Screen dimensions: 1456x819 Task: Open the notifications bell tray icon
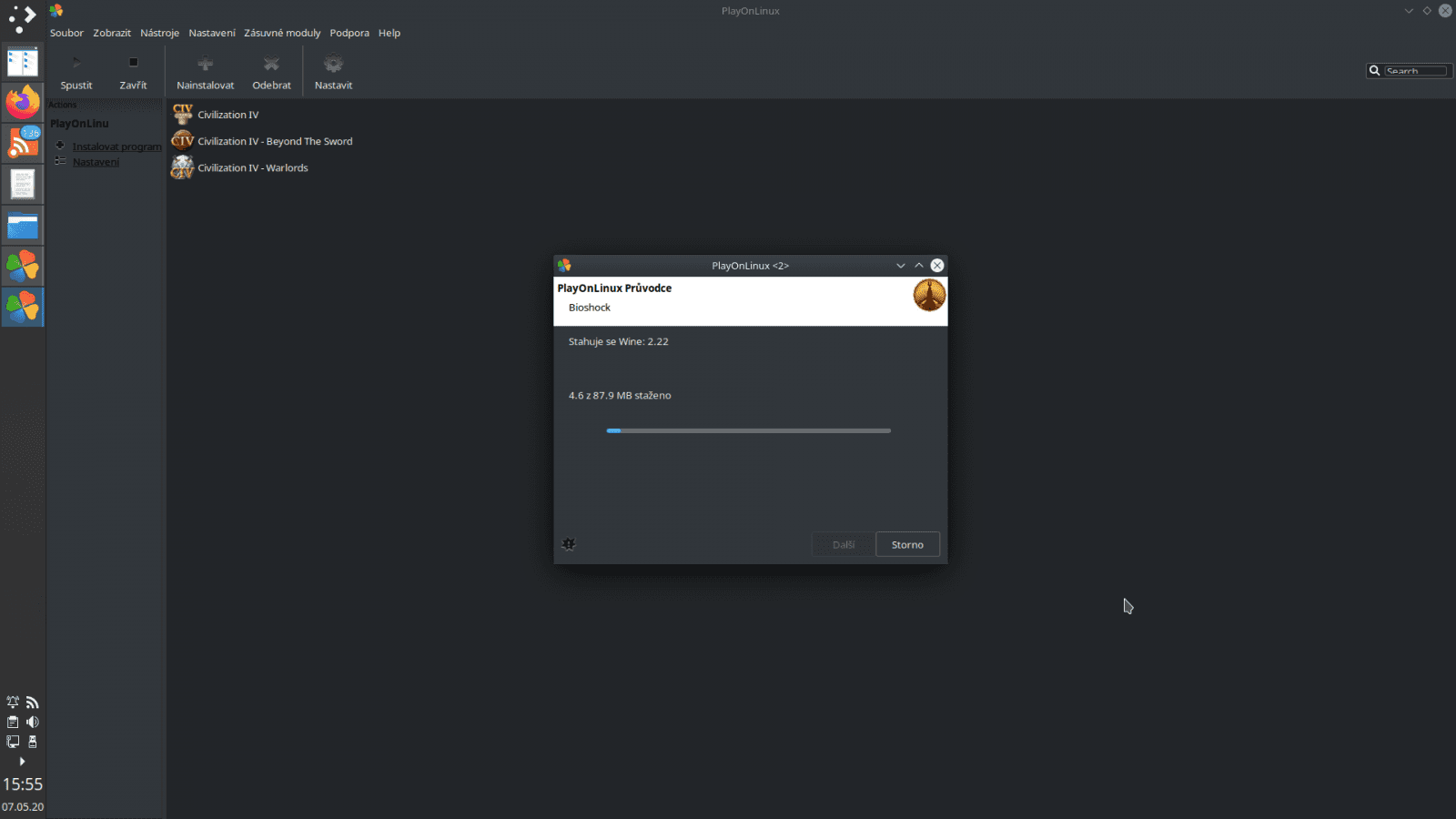click(x=13, y=703)
